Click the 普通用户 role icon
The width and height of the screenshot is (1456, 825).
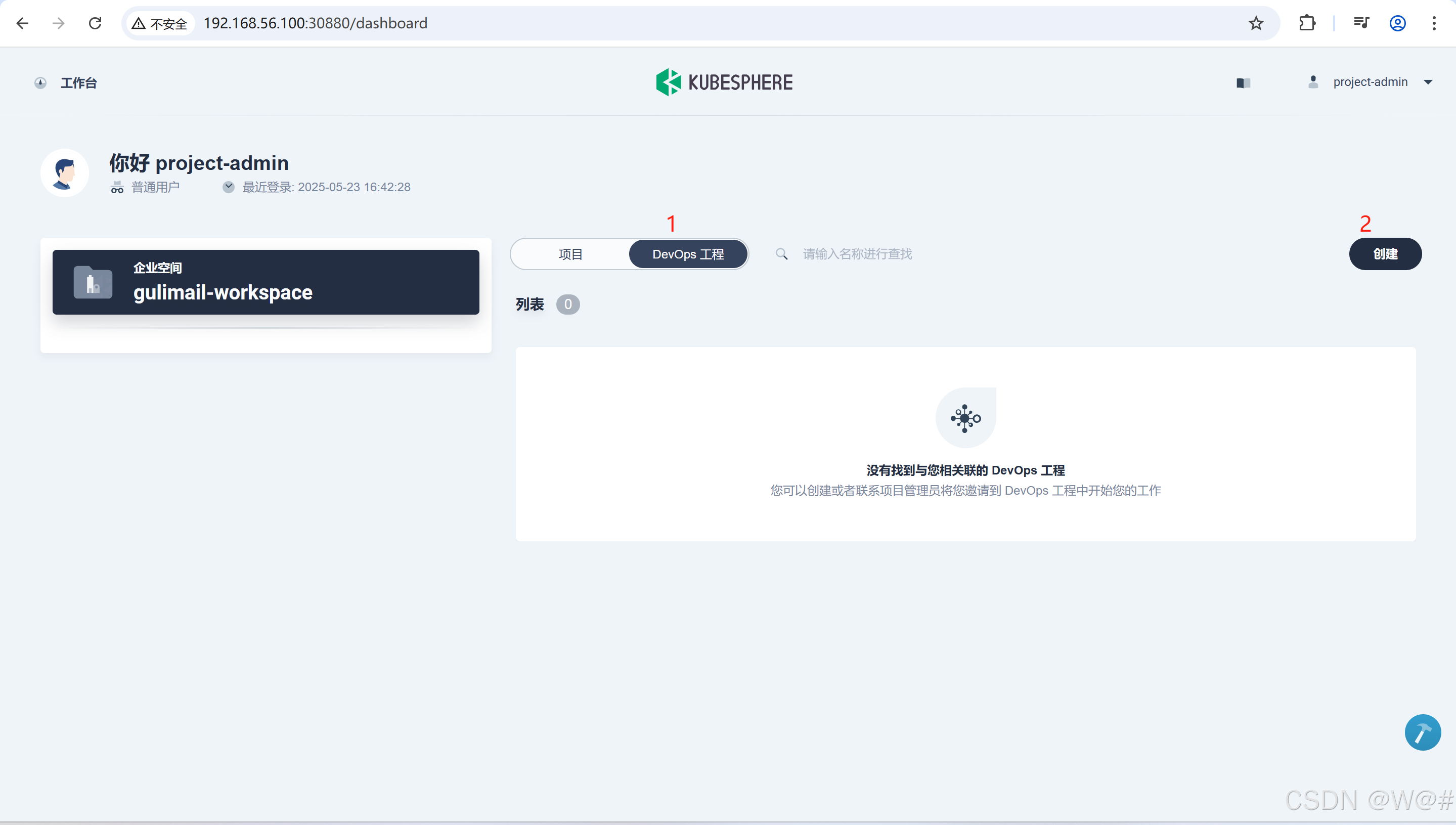tap(117, 188)
